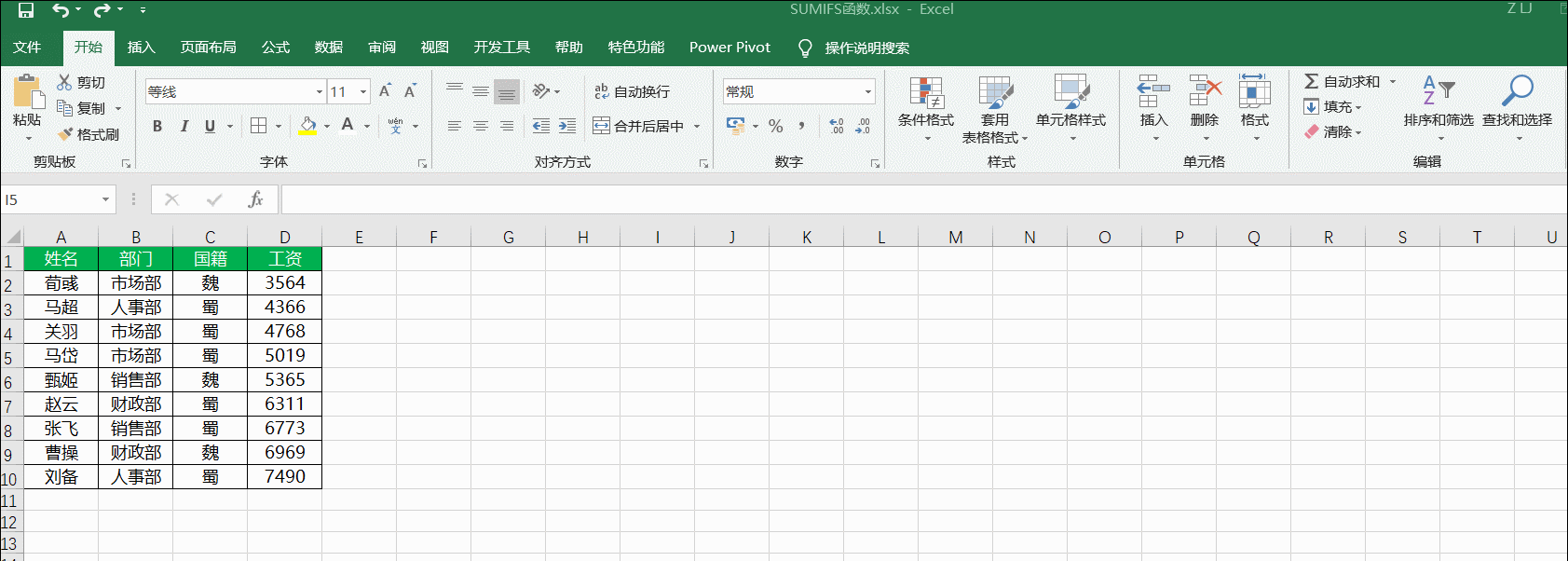The height and width of the screenshot is (561, 1568).
Task: Click the insert function fx icon
Action: click(255, 199)
